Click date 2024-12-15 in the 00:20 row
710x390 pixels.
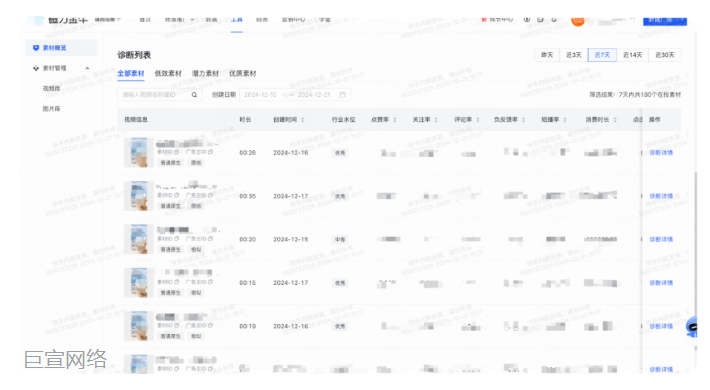291,239
